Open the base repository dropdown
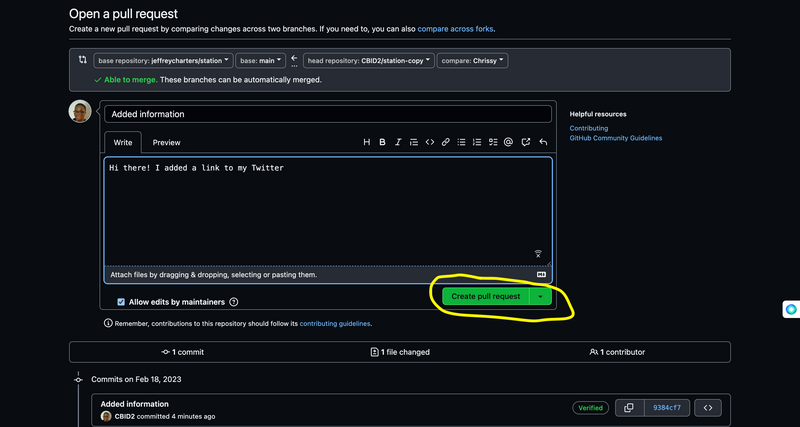 tap(163, 61)
